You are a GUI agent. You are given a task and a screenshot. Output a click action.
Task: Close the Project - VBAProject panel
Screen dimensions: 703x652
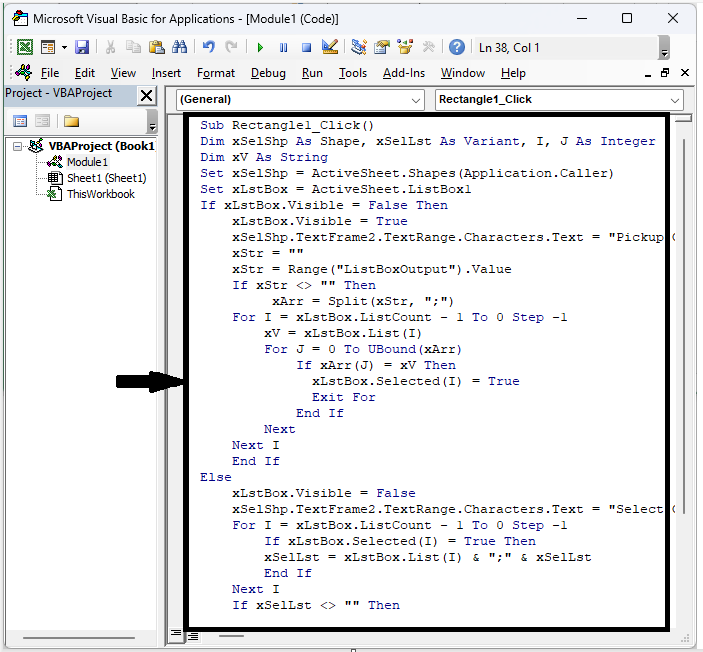pyautogui.click(x=146, y=94)
